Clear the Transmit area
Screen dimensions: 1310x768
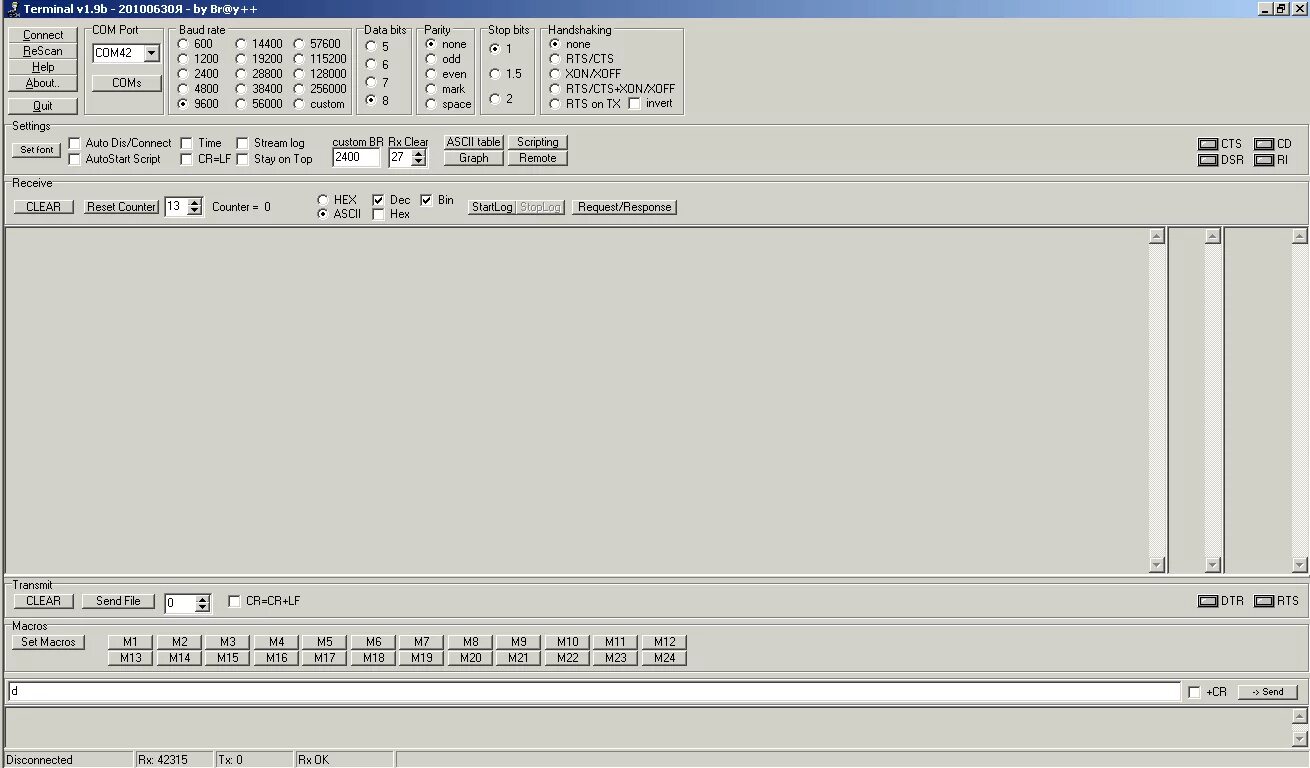(x=43, y=601)
